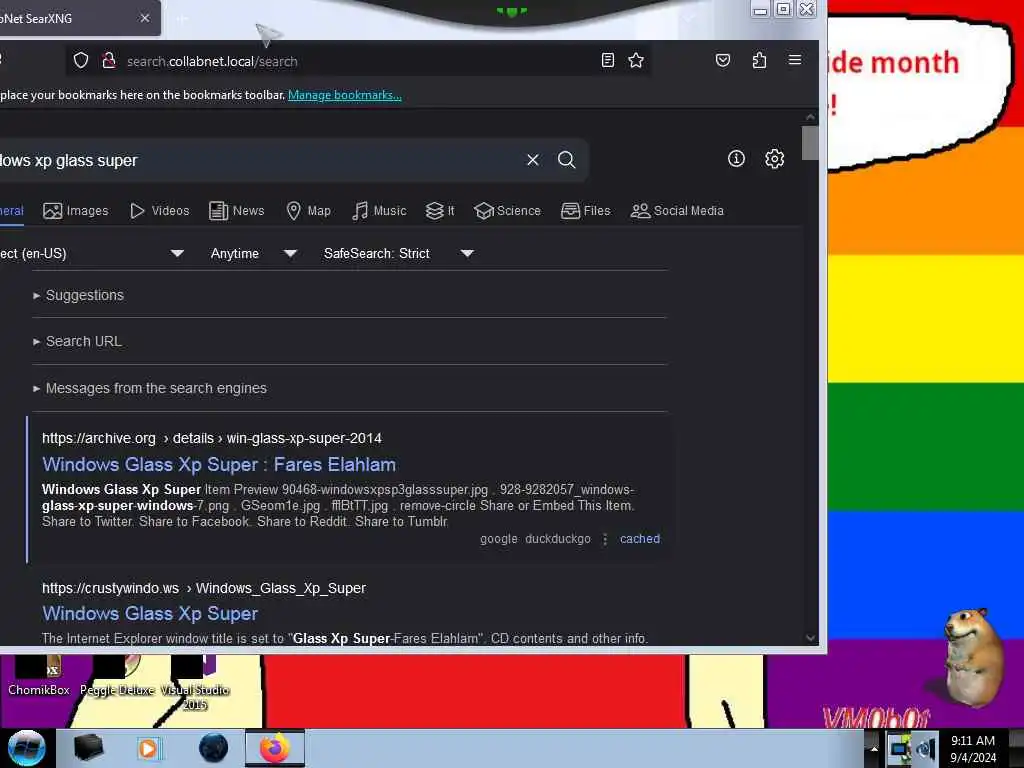Open crustywindo.ws Windows Glass Xp Super result
The image size is (1024, 768).
(150, 614)
